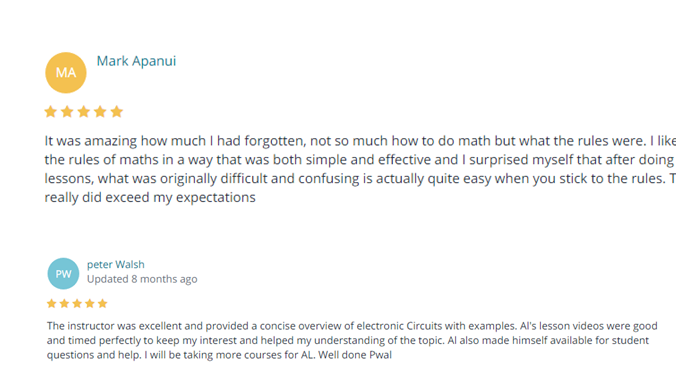Image resolution: width=695 pixels, height=390 pixels.
Task: Click Mark Apanui's review text starting 'It was amazing'
Action: [360, 169]
